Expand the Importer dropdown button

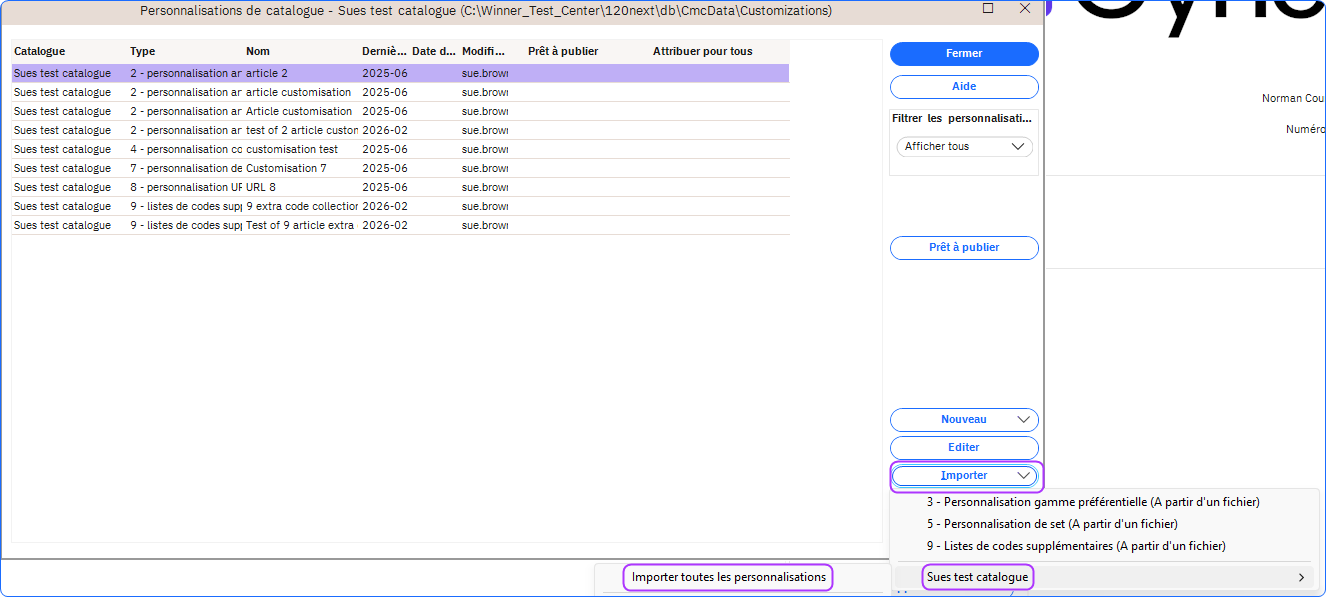coord(964,476)
